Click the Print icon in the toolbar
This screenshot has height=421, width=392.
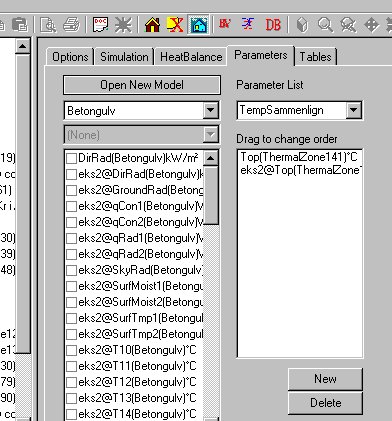click(72, 25)
